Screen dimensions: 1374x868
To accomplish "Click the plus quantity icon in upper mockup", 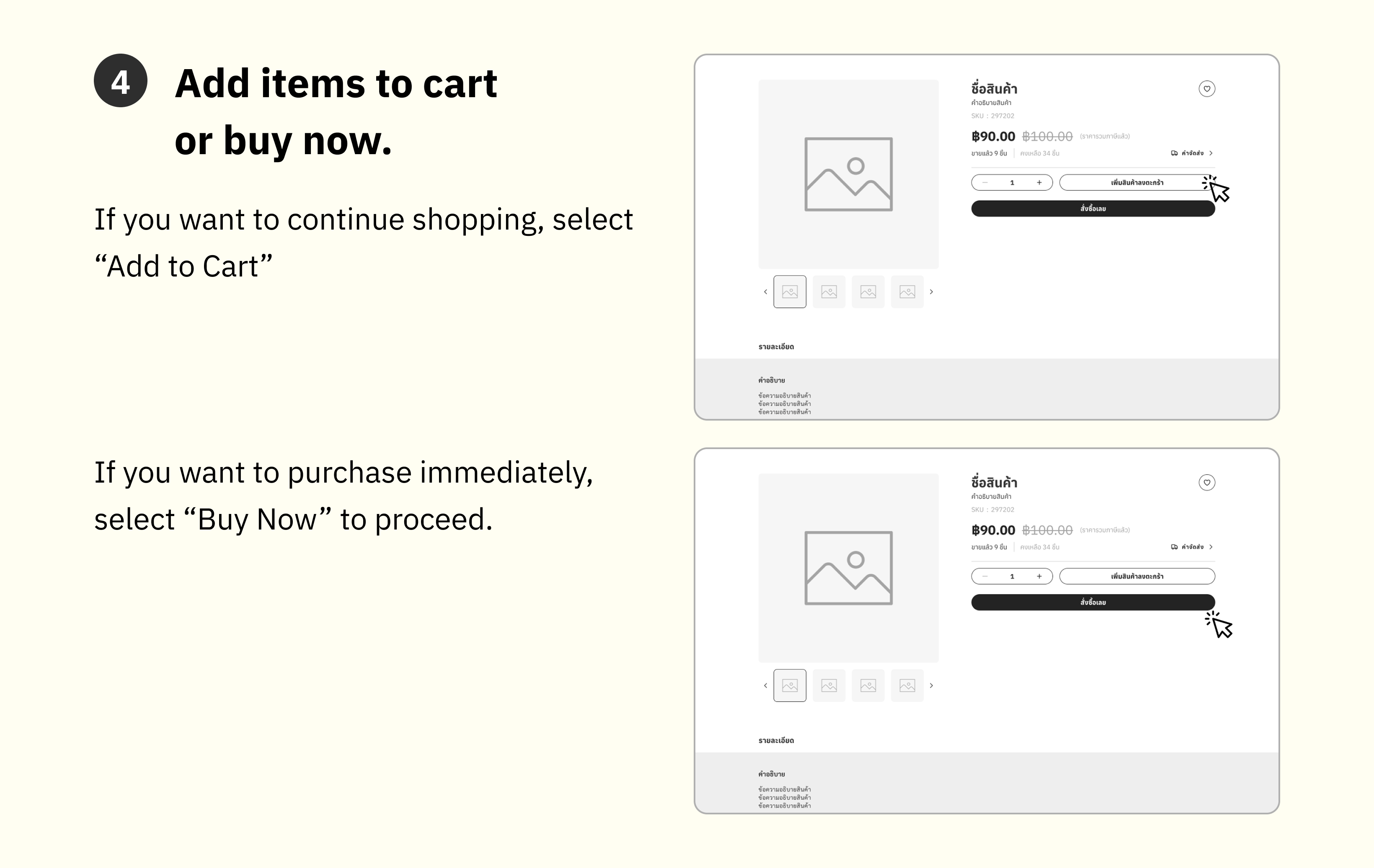I will click(x=1039, y=183).
